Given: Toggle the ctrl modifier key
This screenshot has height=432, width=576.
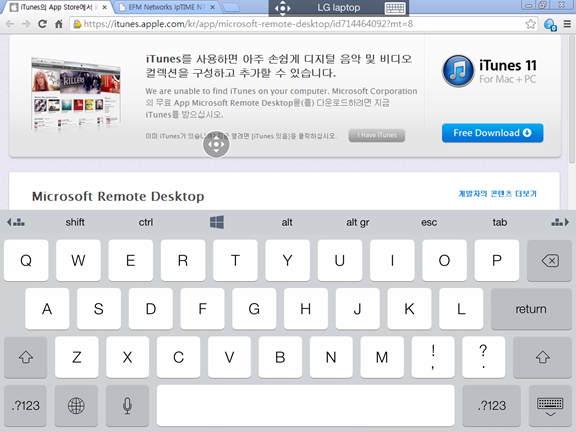Looking at the screenshot, I should (x=146, y=222).
